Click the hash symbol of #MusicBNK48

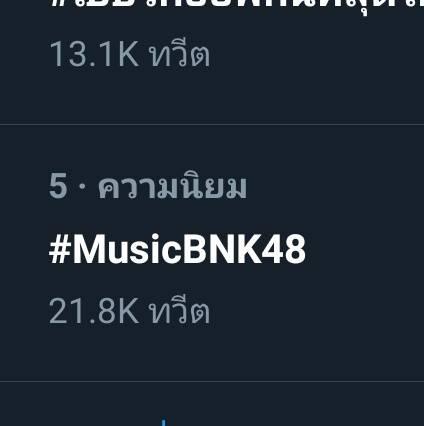coord(60,250)
